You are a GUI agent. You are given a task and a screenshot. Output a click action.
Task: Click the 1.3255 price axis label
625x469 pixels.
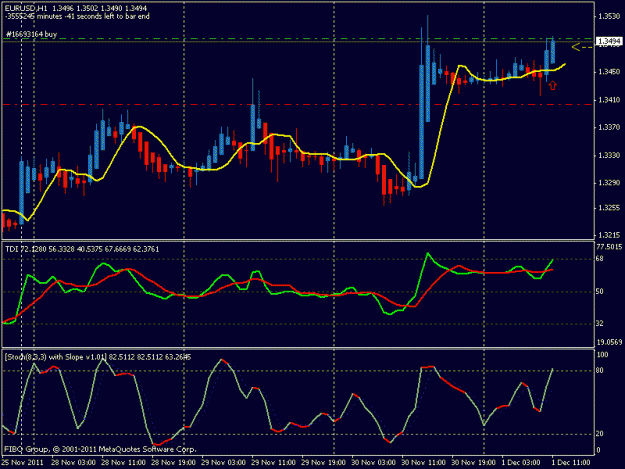pos(609,208)
